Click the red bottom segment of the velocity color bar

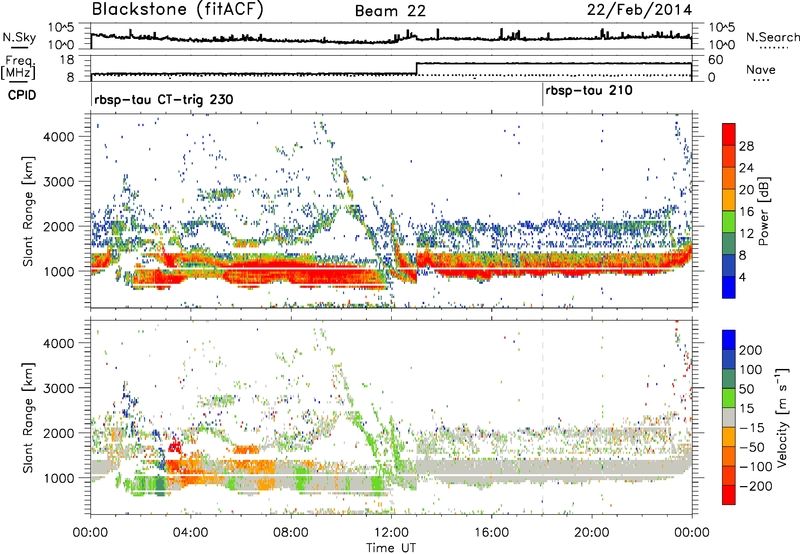coord(729,495)
